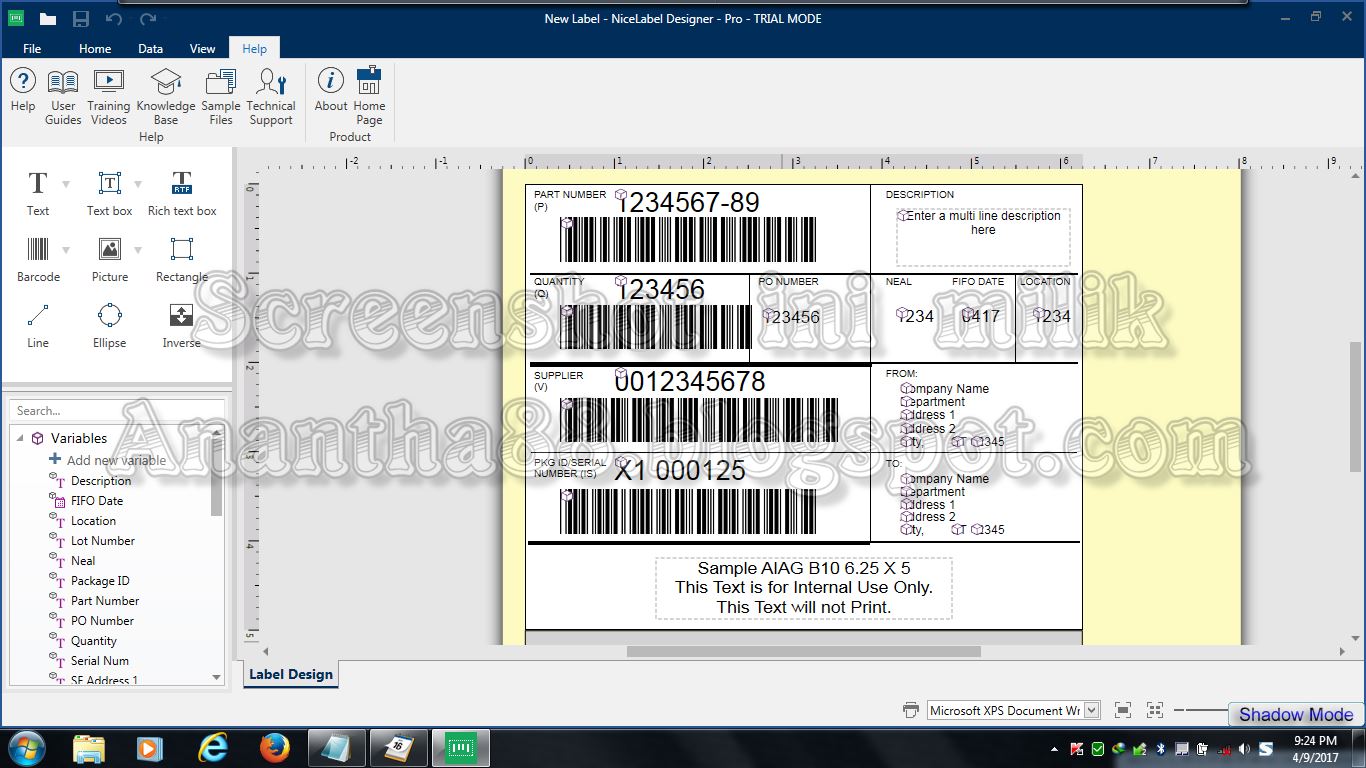The width and height of the screenshot is (1366, 768).
Task: Click Add new variable
Action: 107,460
